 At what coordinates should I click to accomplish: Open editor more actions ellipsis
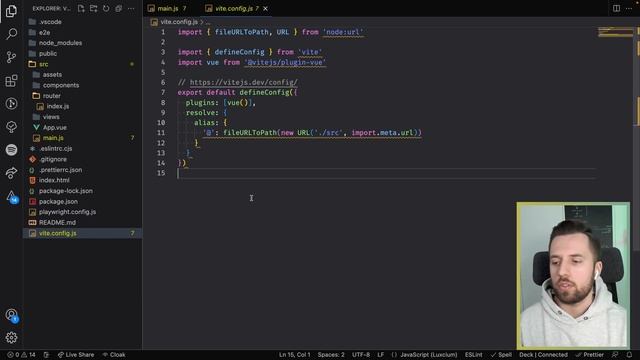point(629,9)
